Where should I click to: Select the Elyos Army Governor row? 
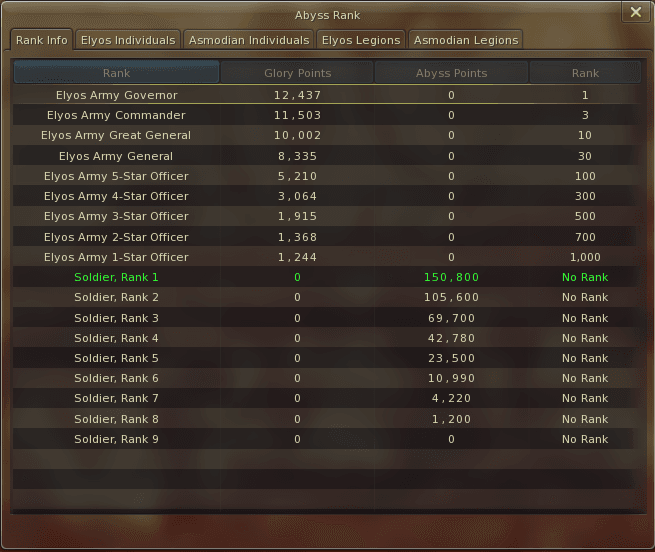click(x=326, y=95)
